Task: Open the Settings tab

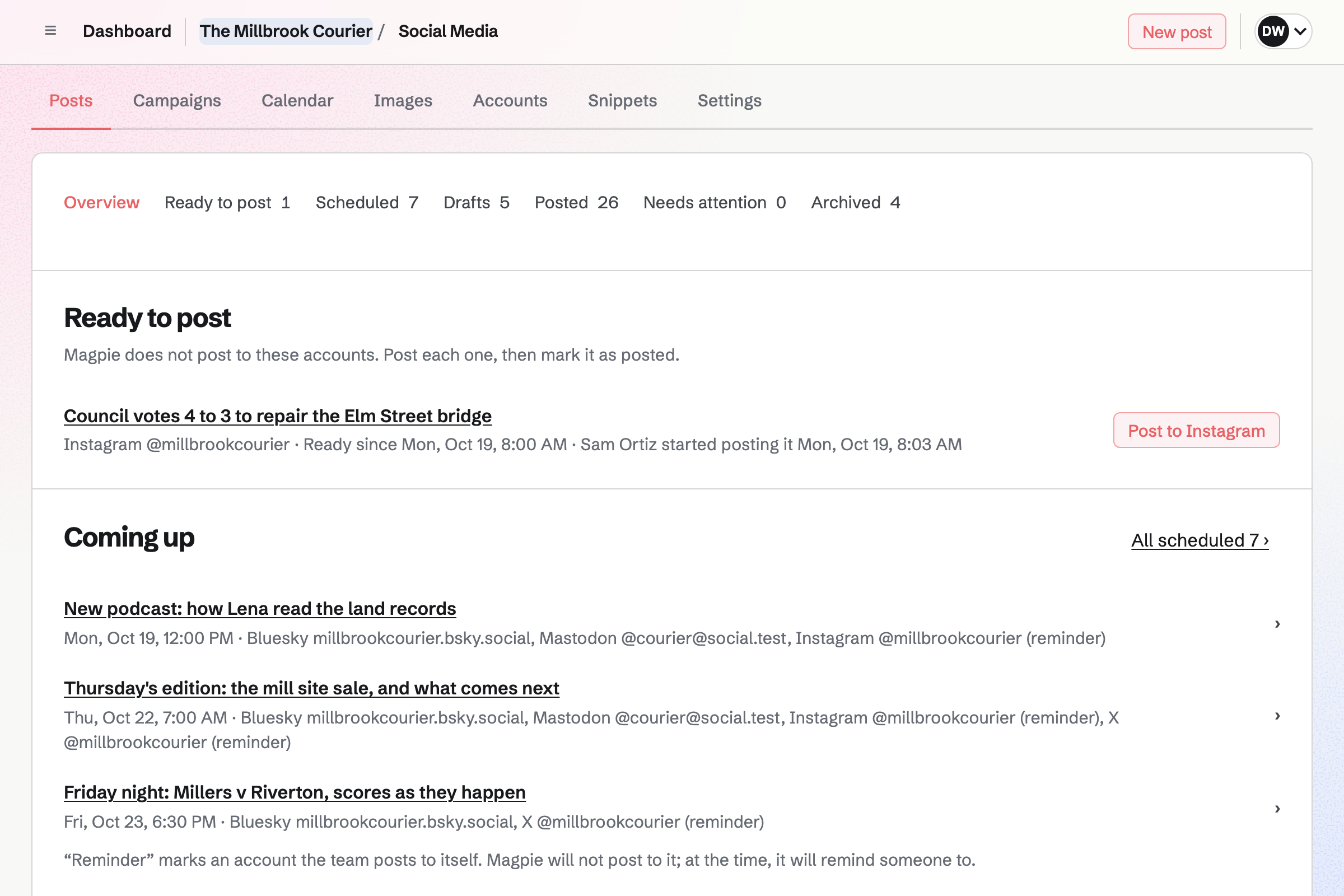Action: pos(729,101)
